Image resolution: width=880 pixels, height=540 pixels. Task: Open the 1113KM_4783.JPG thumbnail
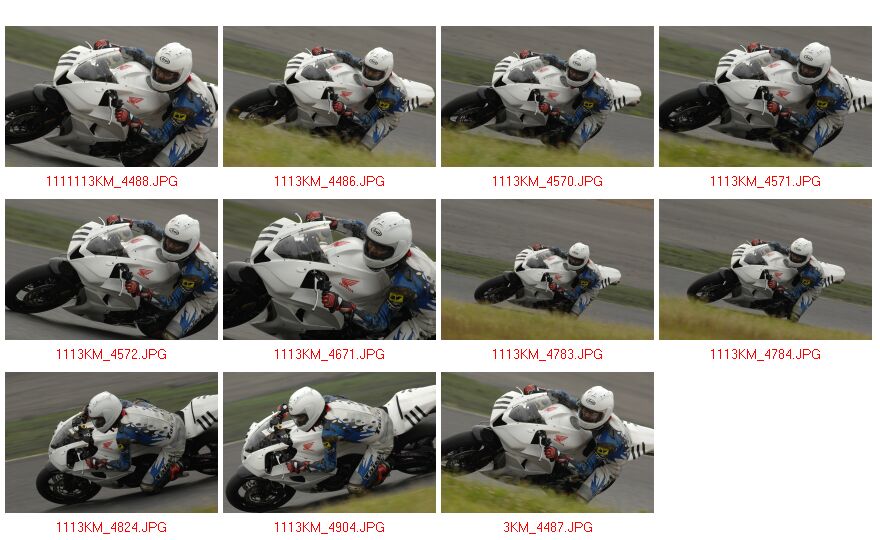click(x=547, y=269)
